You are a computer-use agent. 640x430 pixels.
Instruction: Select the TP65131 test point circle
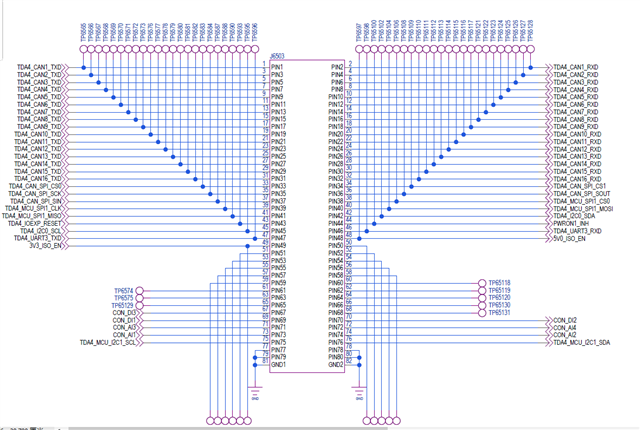(482, 313)
